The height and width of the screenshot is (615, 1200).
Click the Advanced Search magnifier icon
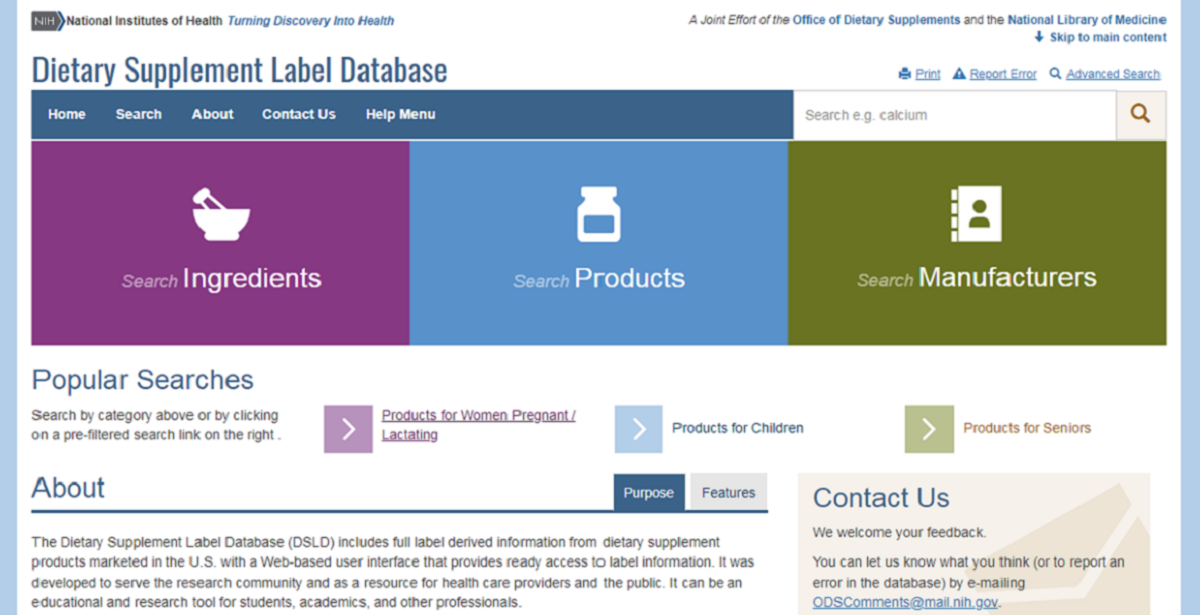1056,74
